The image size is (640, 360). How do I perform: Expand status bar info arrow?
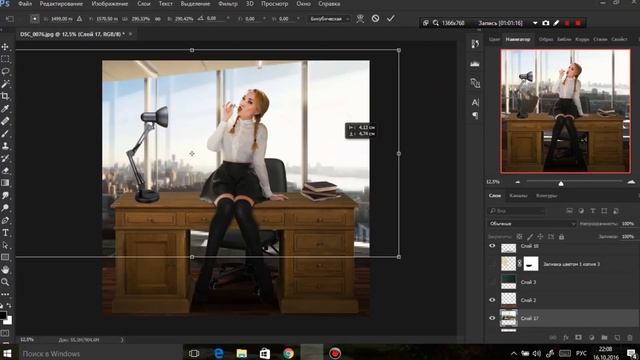122,340
